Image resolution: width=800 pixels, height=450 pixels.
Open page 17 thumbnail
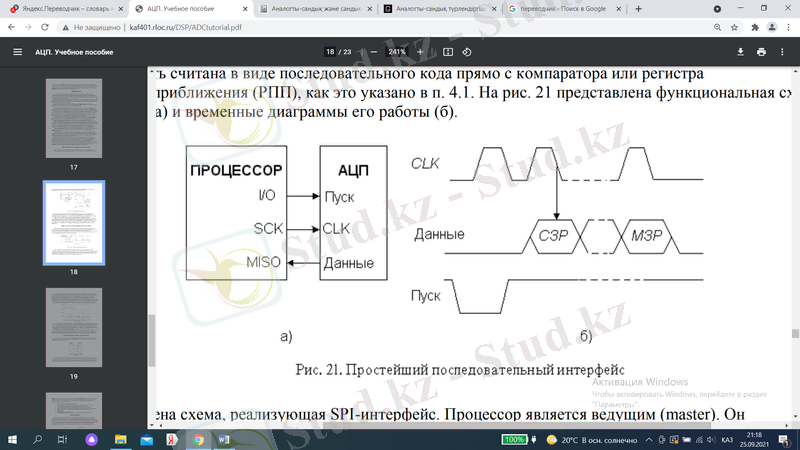pyautogui.click(x=74, y=118)
